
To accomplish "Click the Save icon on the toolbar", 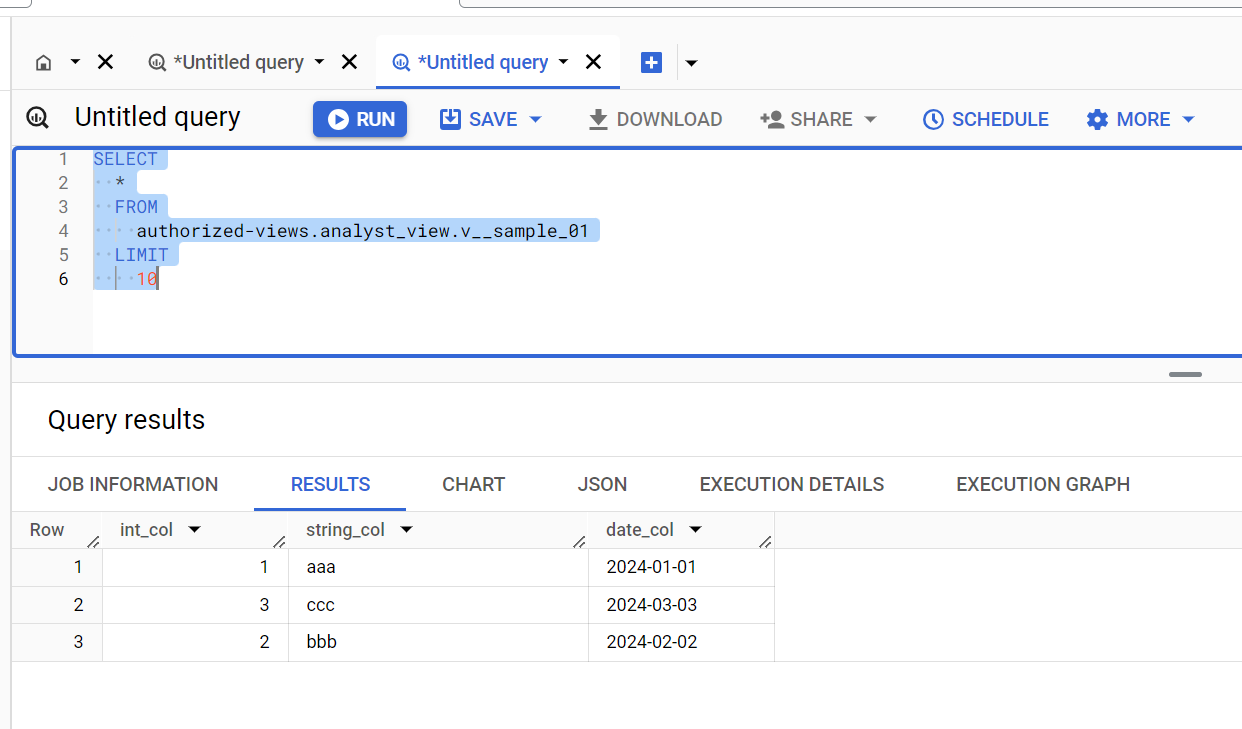I will (x=448, y=119).
